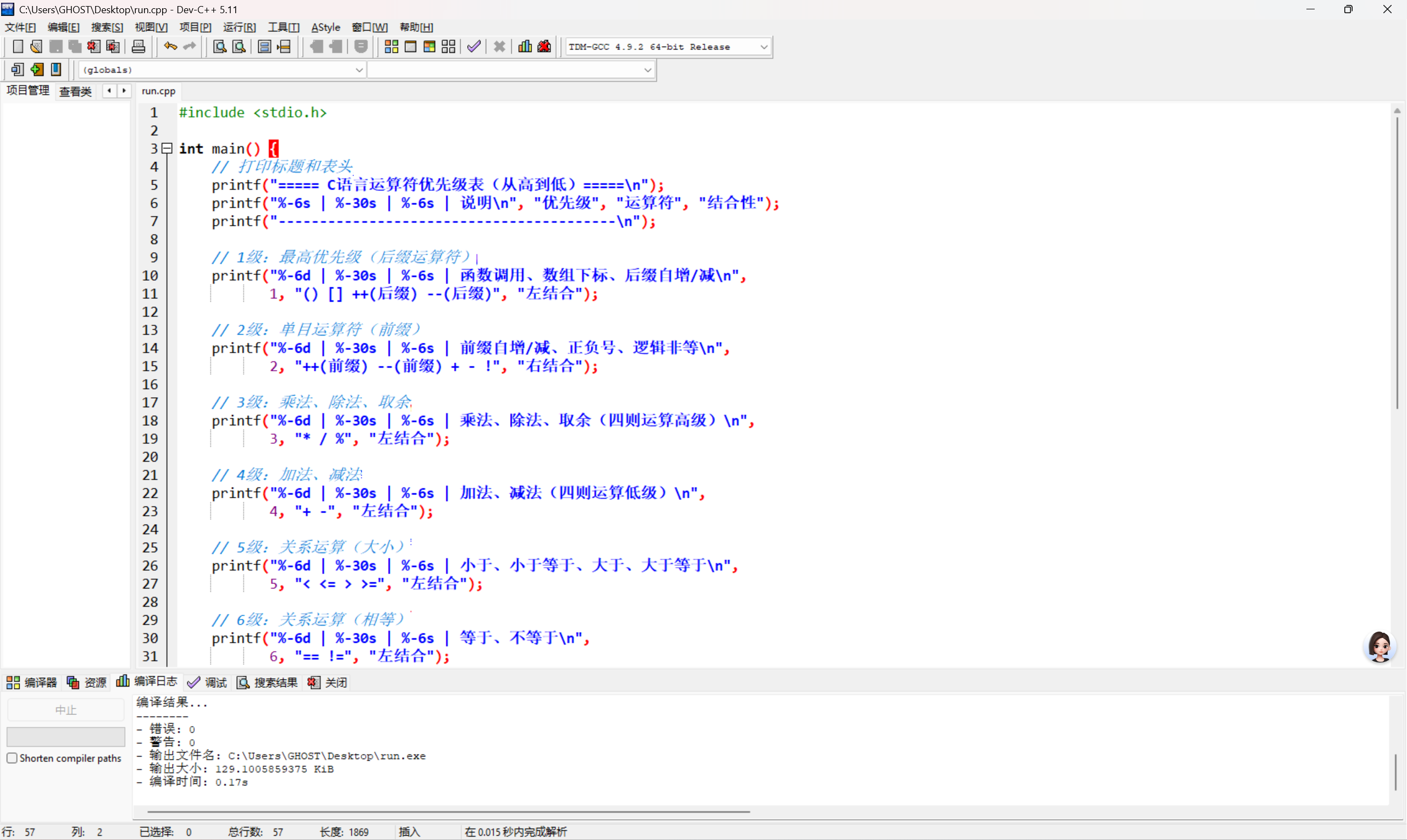Open the TDM-GCC compiler set dropdown
1407x840 pixels.
[763, 47]
